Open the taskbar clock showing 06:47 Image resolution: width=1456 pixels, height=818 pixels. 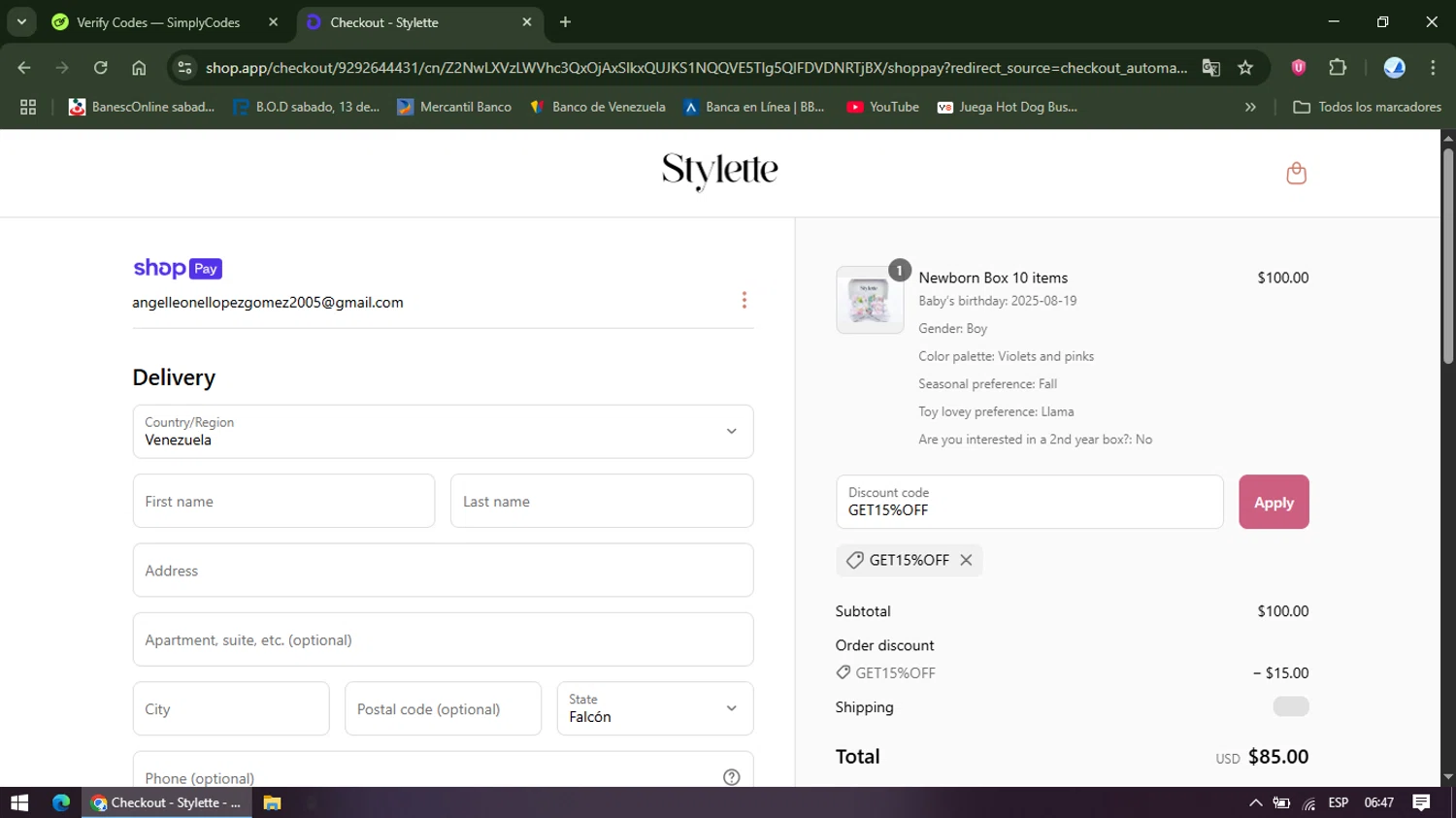click(1379, 802)
